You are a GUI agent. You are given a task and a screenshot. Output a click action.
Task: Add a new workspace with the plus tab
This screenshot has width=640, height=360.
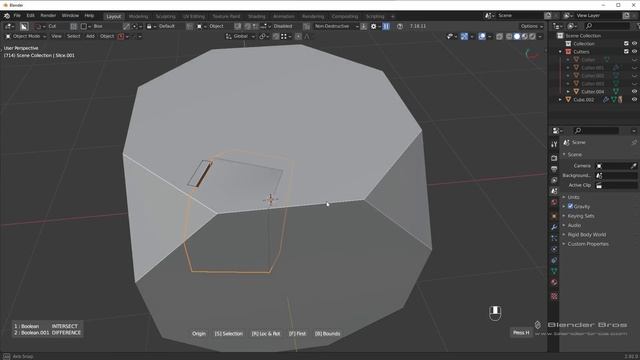(393, 16)
